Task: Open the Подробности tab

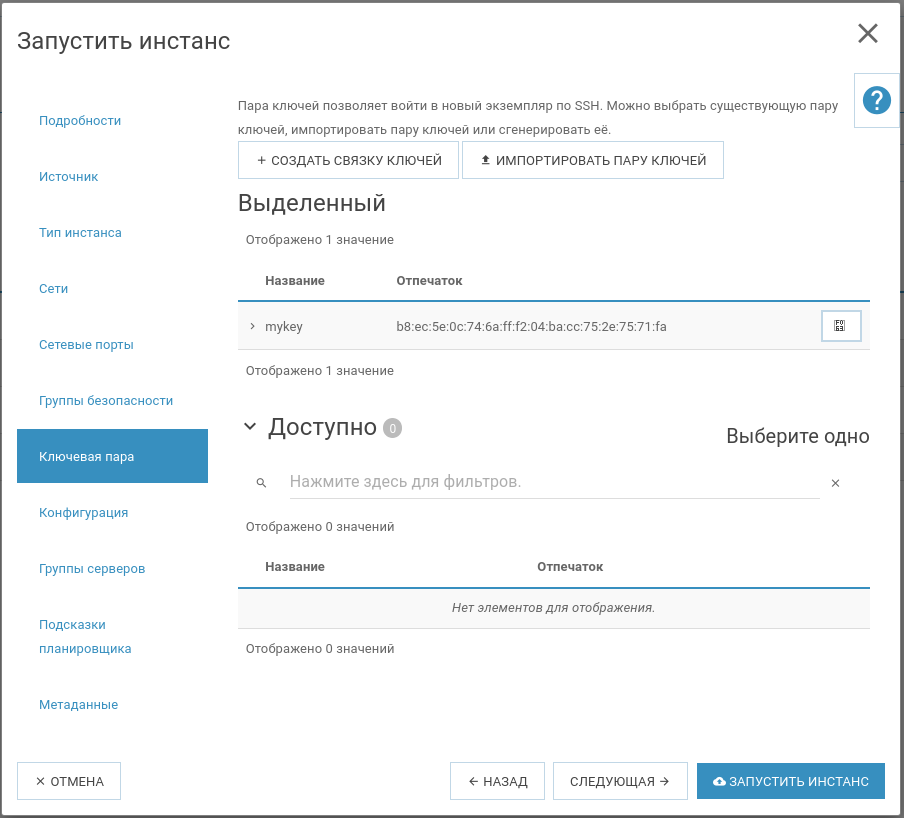Action: 80,121
